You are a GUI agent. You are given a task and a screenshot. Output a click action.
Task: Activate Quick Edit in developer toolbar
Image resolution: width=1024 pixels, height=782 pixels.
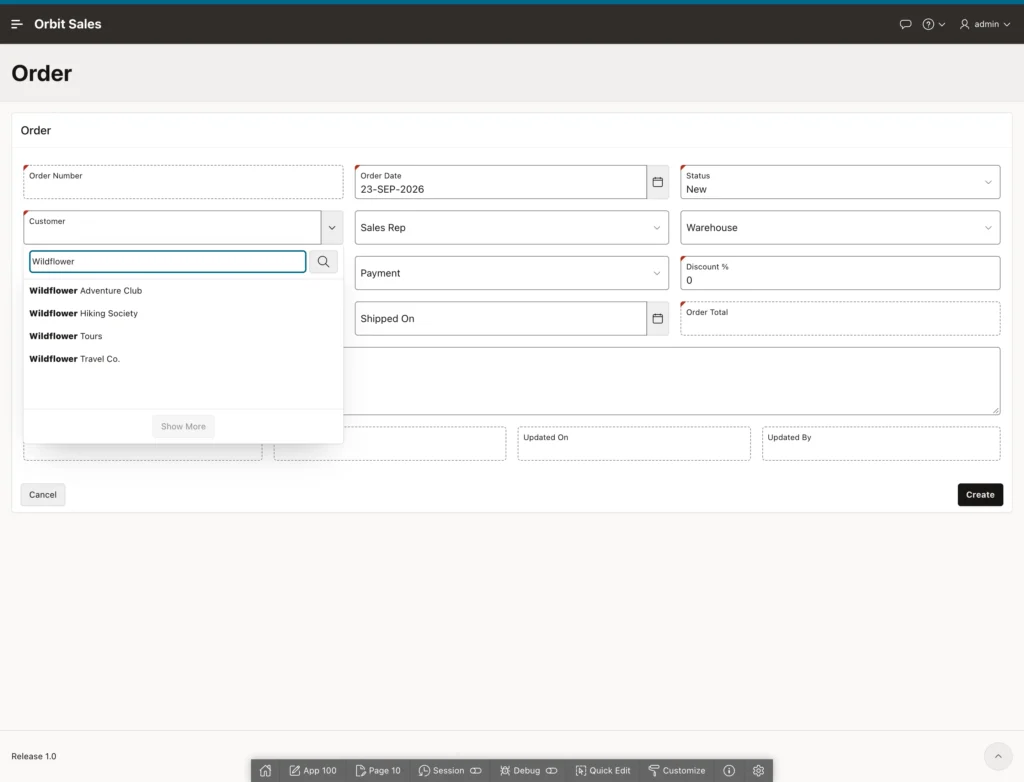(x=603, y=771)
